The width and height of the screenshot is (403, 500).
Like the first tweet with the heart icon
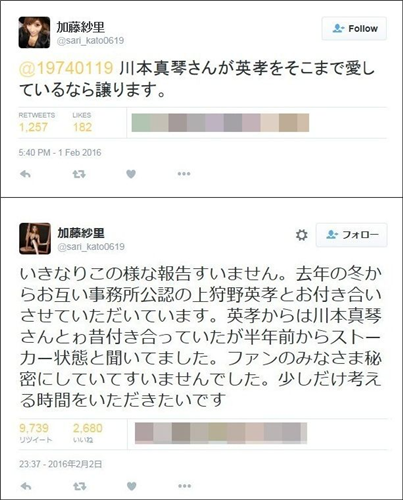131,174
